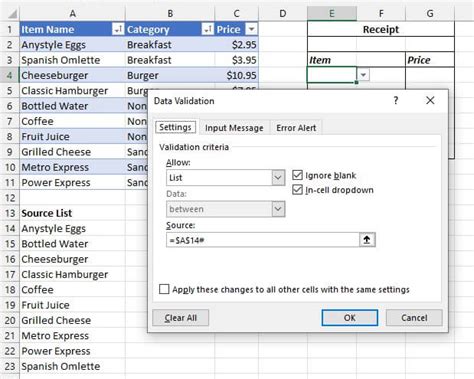
Task: Click Anystyle Eggs in row 14
Action: pos(72,229)
